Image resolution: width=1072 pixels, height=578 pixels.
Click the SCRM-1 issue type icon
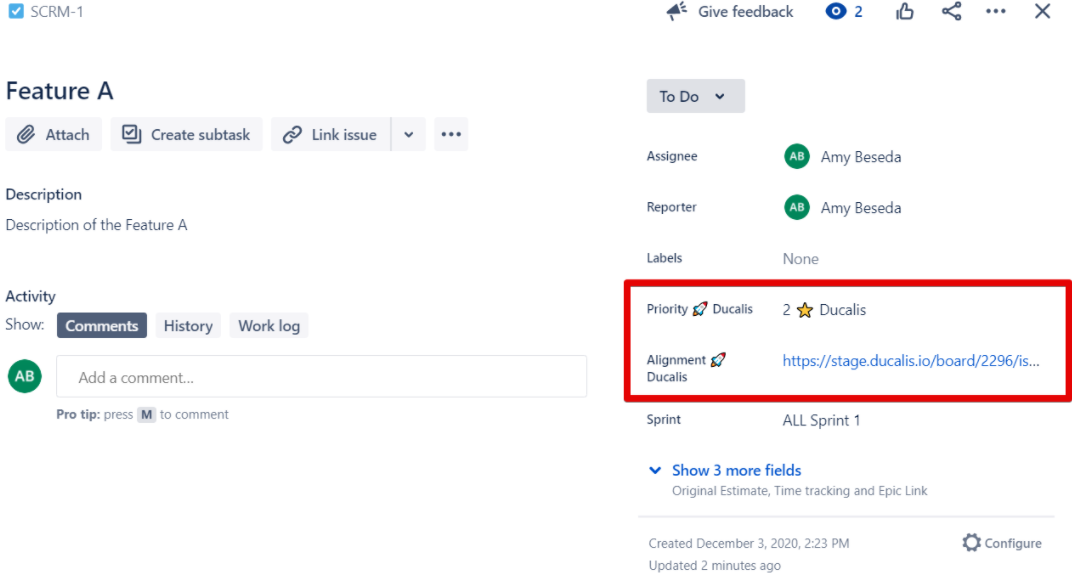(16, 12)
